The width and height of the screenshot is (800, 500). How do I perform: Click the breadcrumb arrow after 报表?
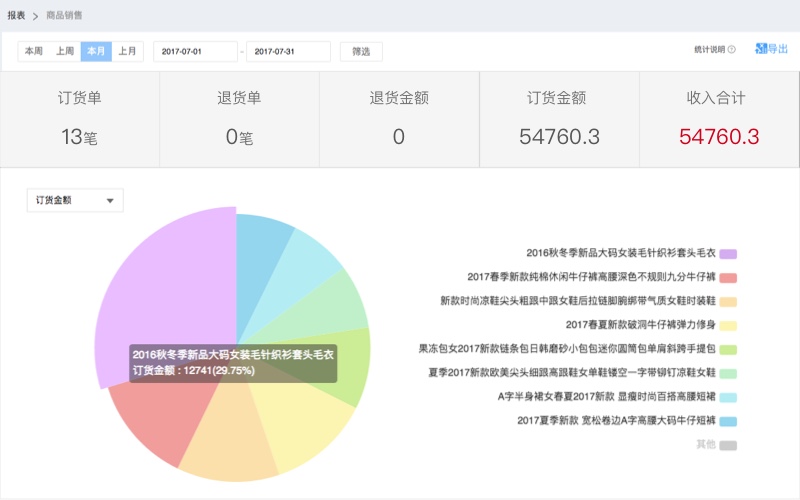(35, 16)
